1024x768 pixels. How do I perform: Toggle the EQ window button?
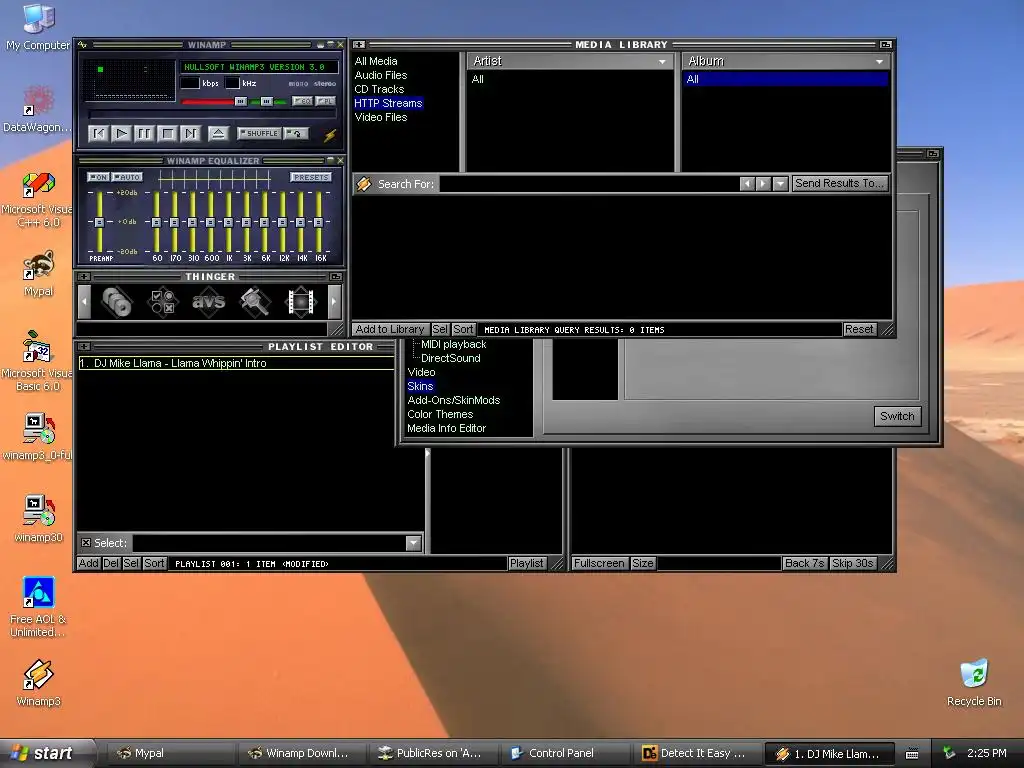[302, 101]
